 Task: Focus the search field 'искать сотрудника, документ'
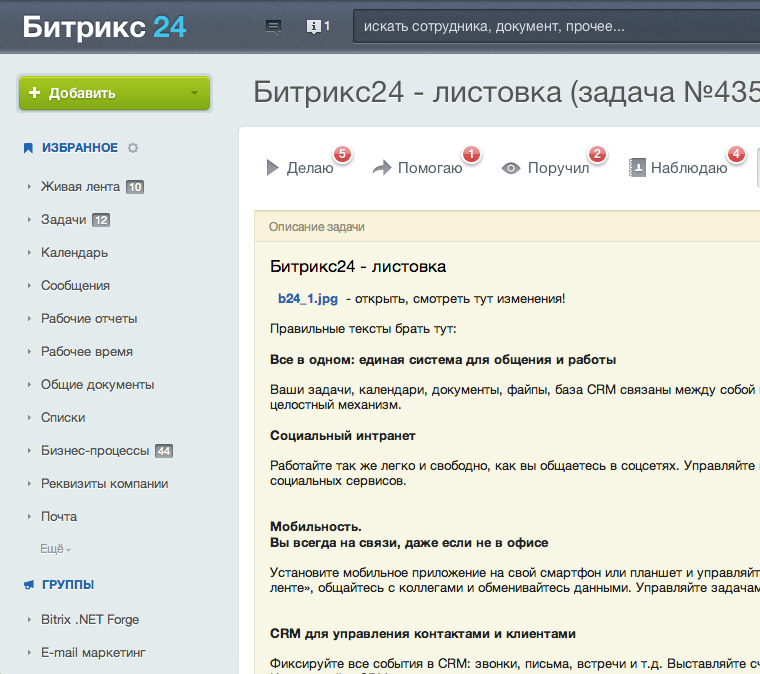tap(556, 26)
